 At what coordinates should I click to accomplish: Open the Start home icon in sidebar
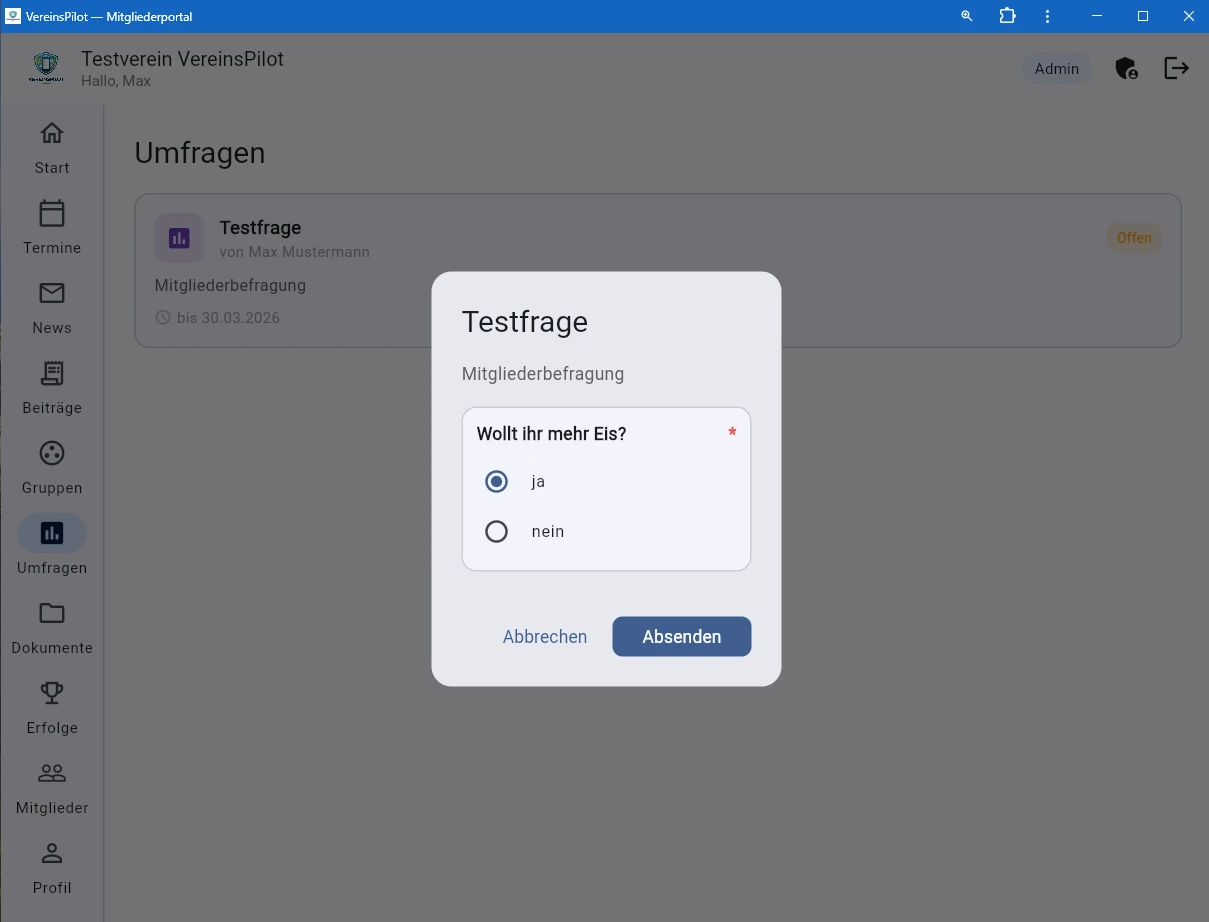[x=52, y=134]
